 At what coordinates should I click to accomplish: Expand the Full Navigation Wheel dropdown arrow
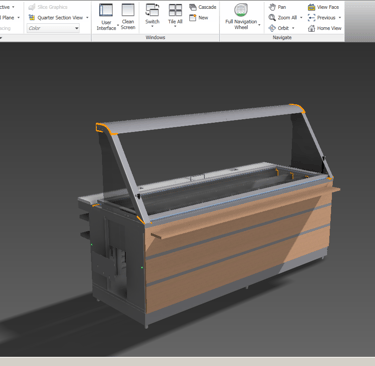[x=259, y=24]
